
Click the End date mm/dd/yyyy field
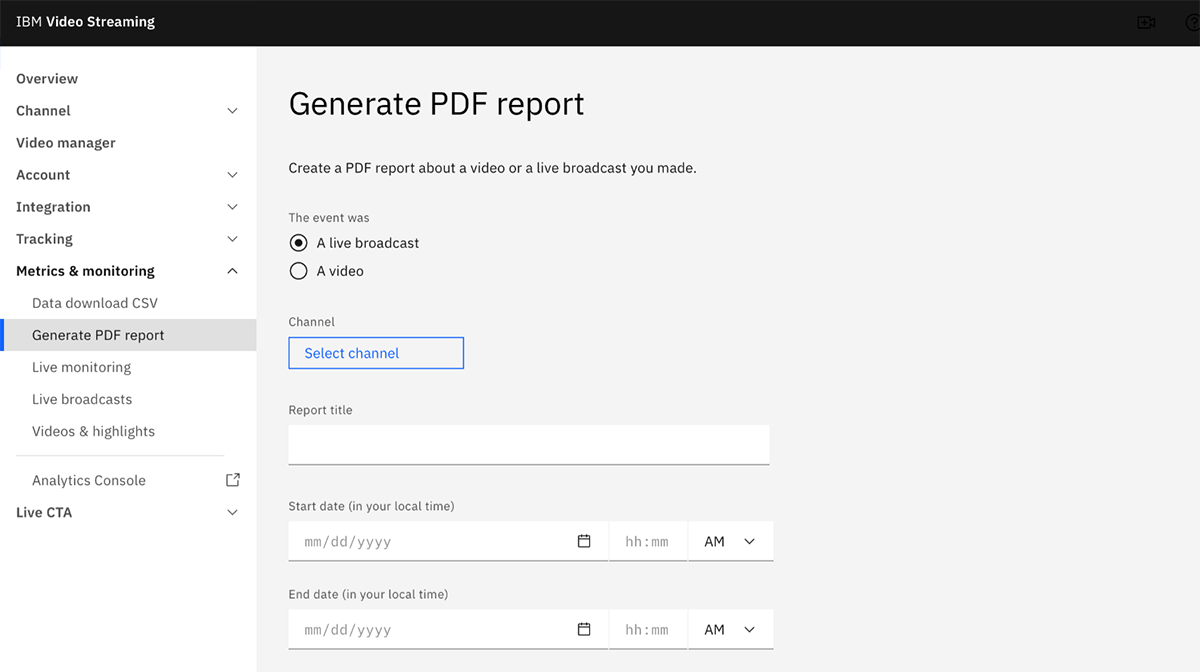[448, 629]
